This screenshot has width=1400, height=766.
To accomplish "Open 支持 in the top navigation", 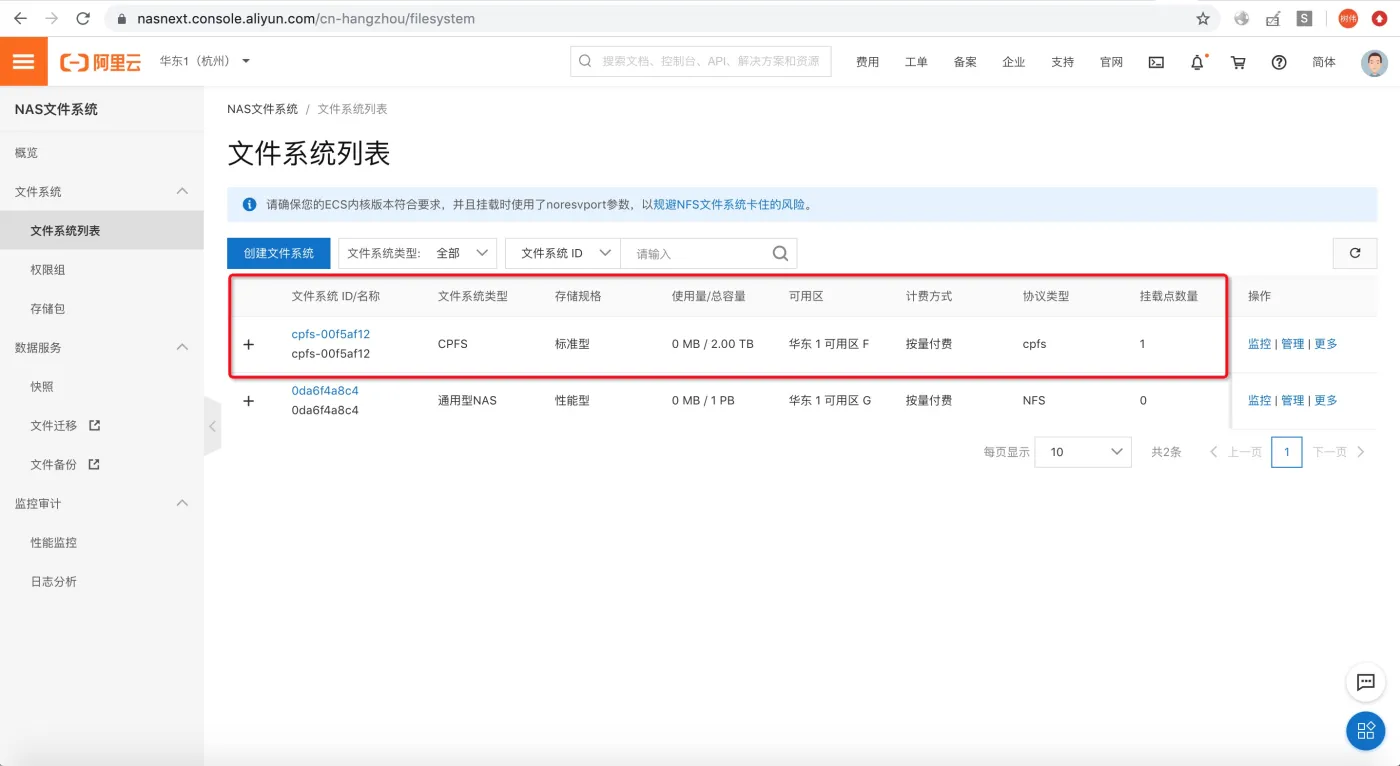I will [x=1062, y=62].
